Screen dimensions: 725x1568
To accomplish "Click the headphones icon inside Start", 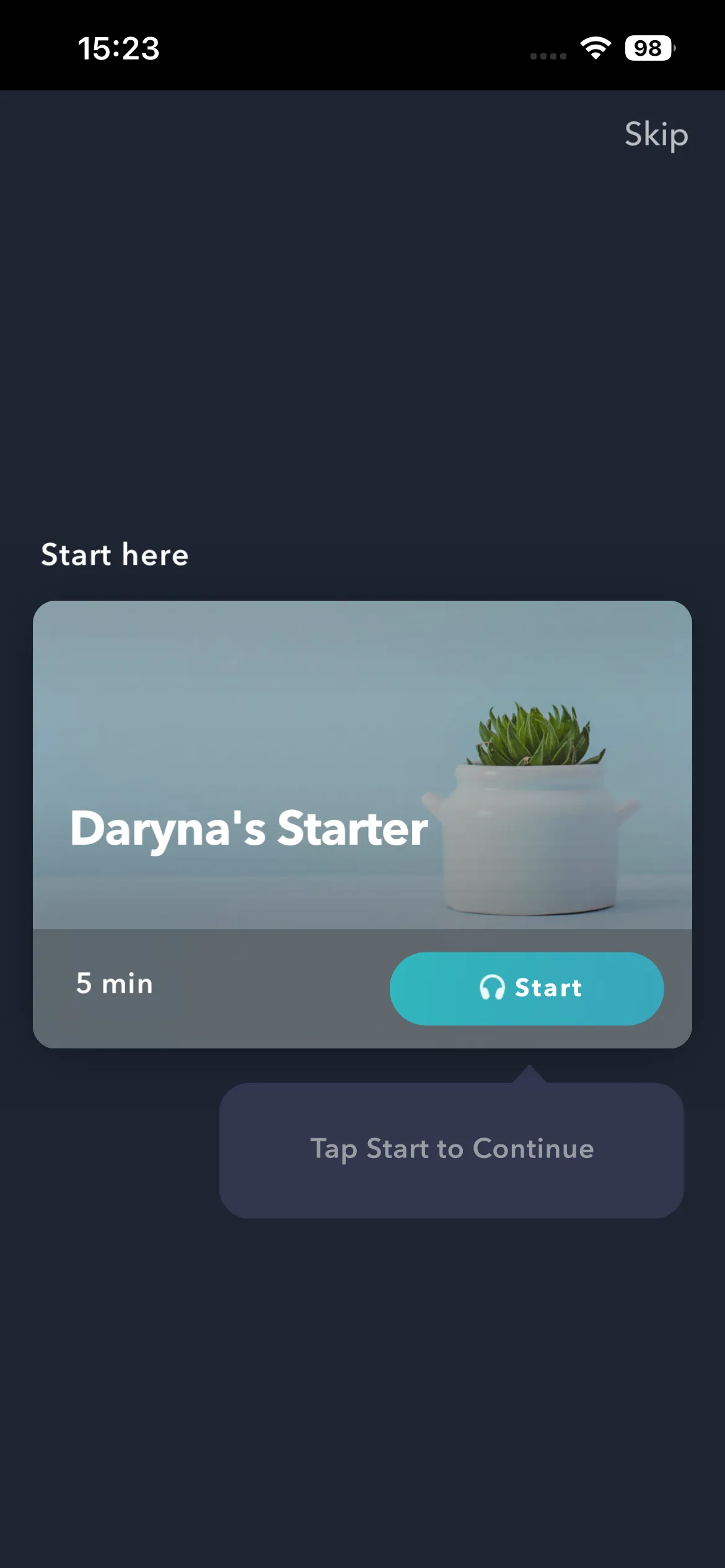I will pyautogui.click(x=493, y=987).
